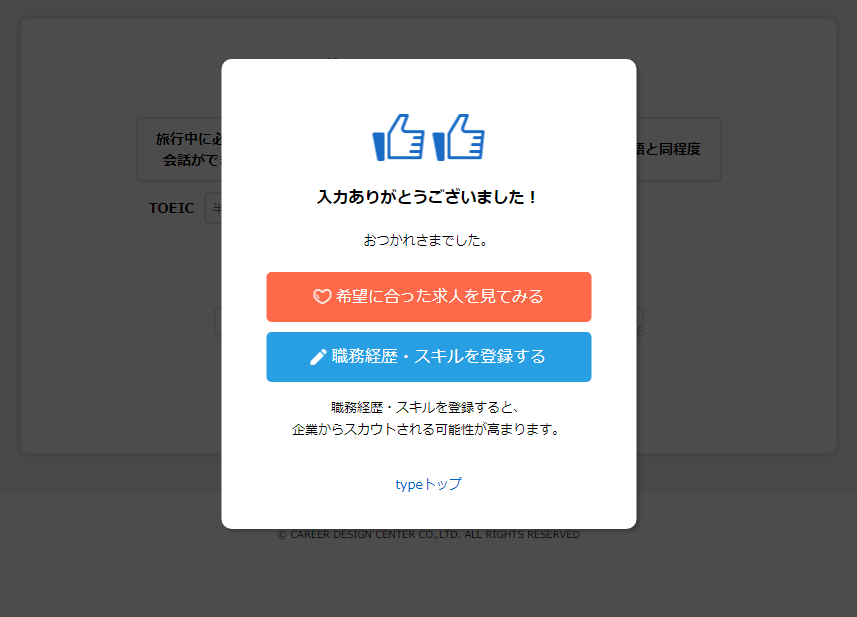Click the おつかれさまでした。 message
Image resolution: width=857 pixels, height=617 pixels.
(426, 240)
